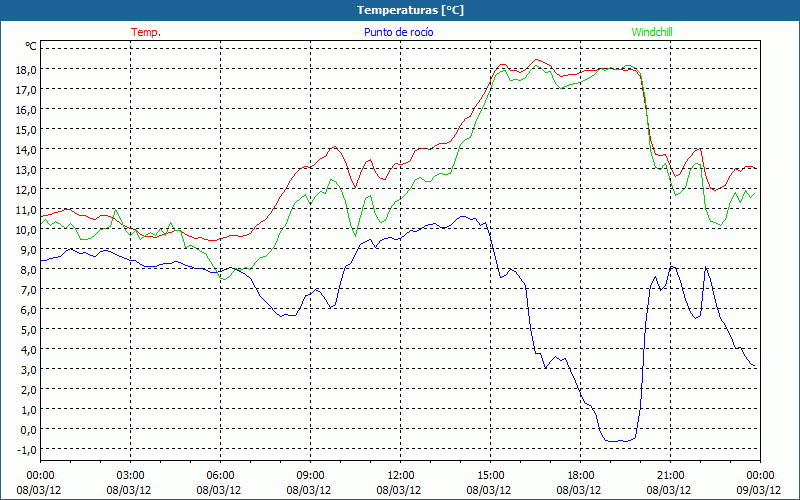Click the '0,0' y-axis value

(28, 430)
